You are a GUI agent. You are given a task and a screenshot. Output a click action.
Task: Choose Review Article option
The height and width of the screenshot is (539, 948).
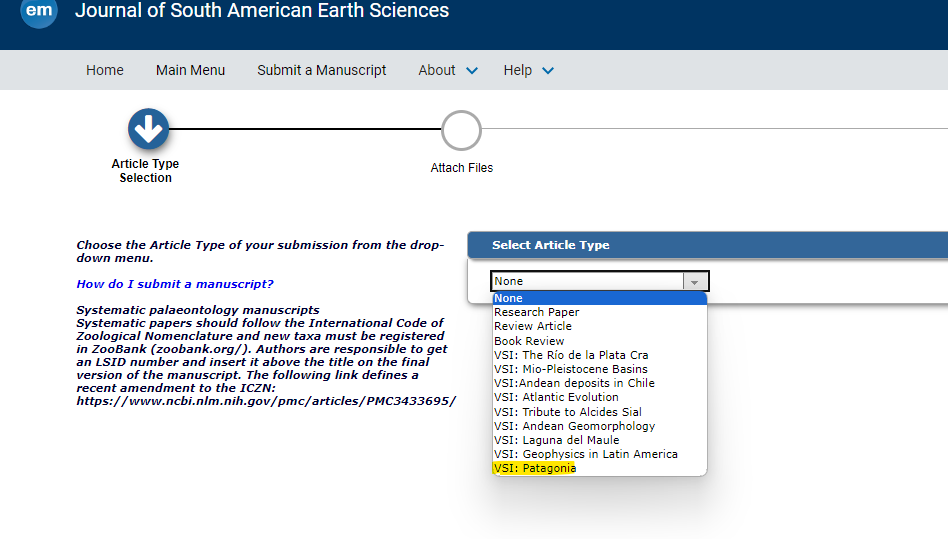tap(599, 326)
